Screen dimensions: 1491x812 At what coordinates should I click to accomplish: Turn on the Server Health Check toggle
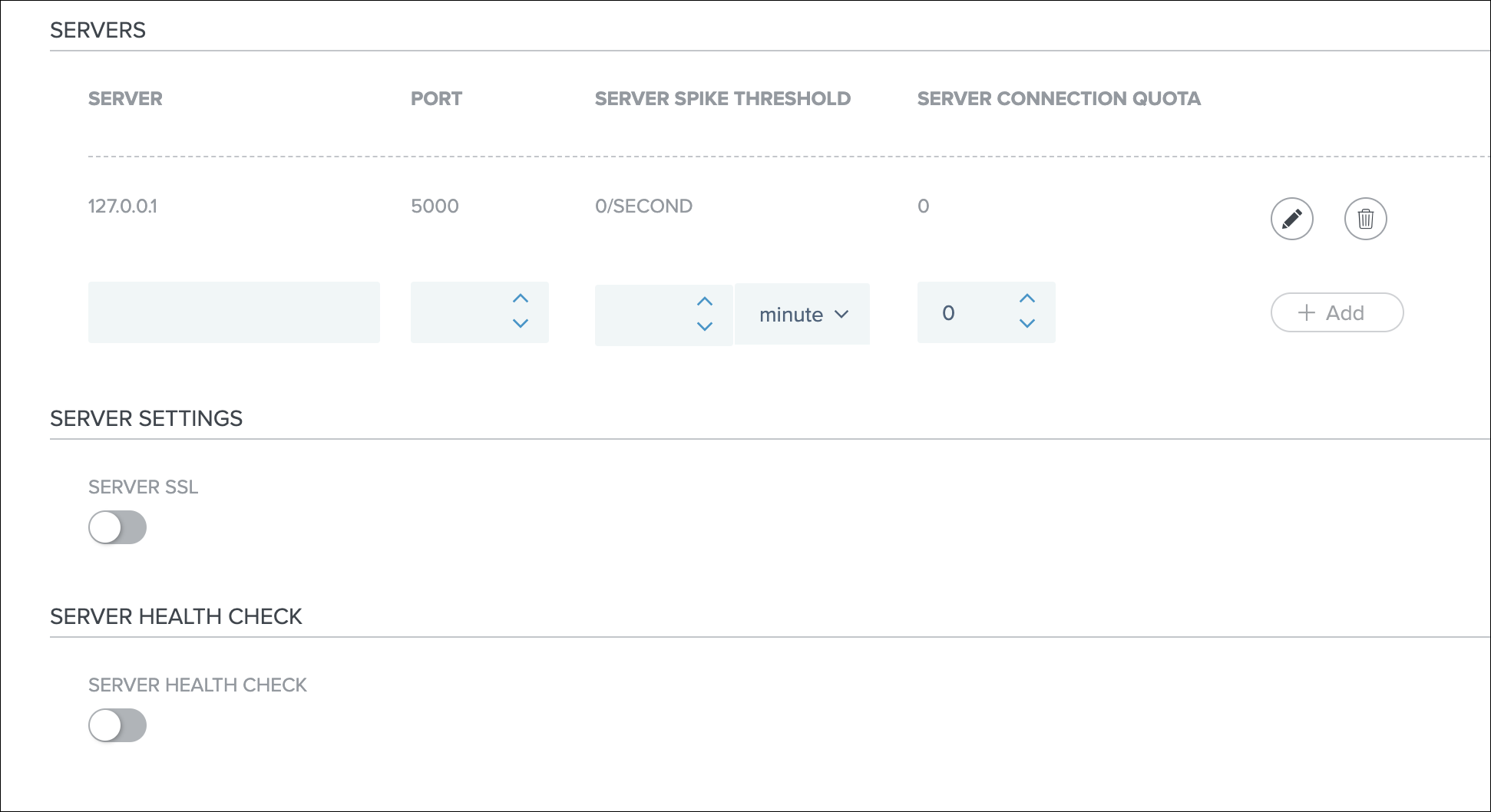coord(117,725)
